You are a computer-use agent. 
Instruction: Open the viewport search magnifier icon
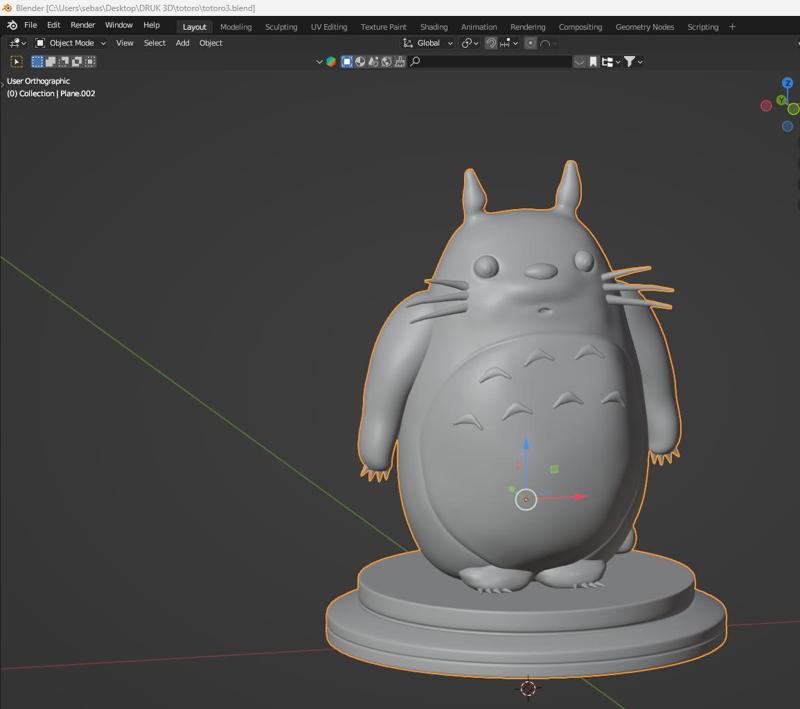(416, 62)
